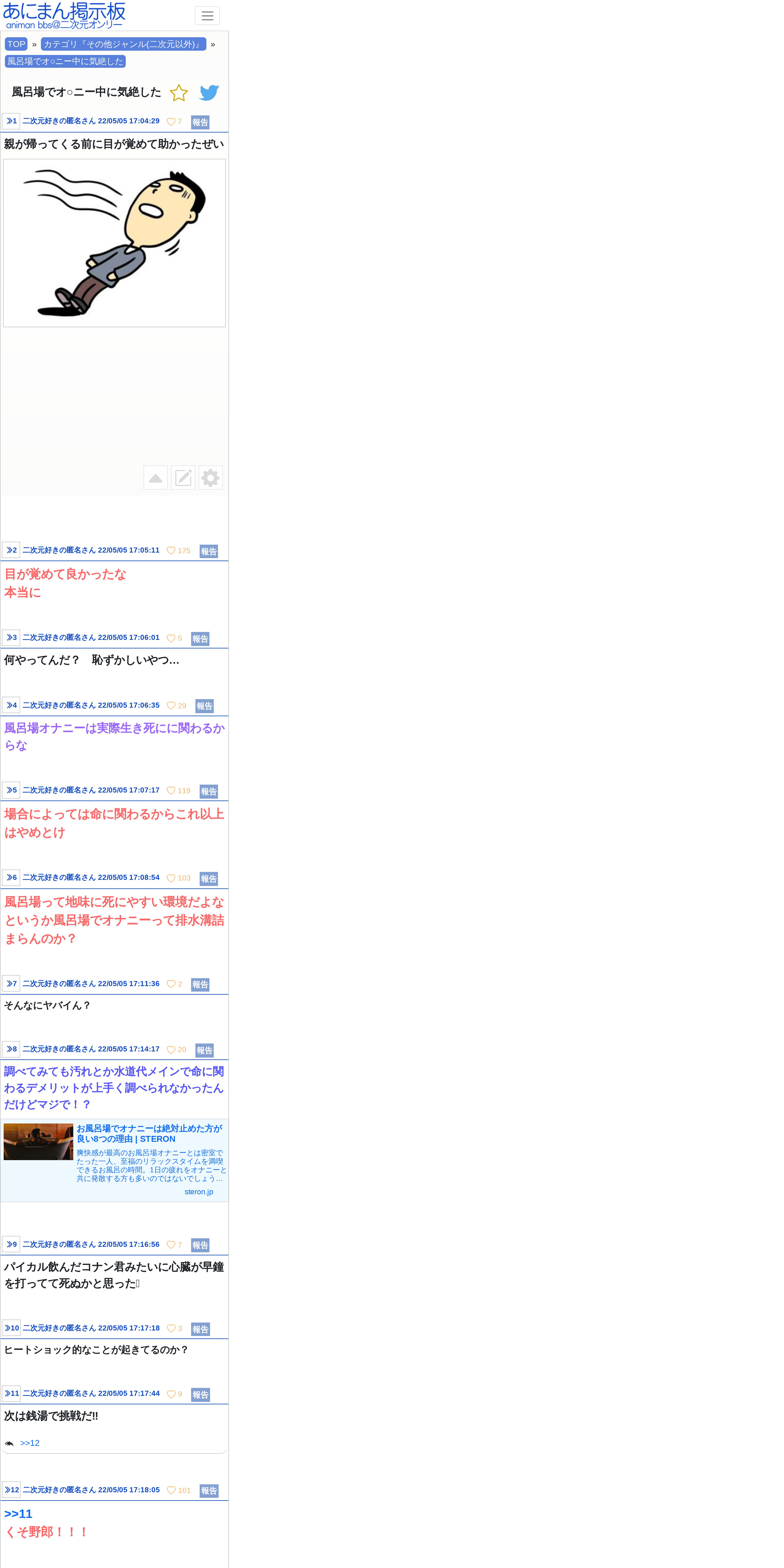Click the bathtub thumbnail in link preview
Image resolution: width=784 pixels, height=1568 pixels.
38,1142
